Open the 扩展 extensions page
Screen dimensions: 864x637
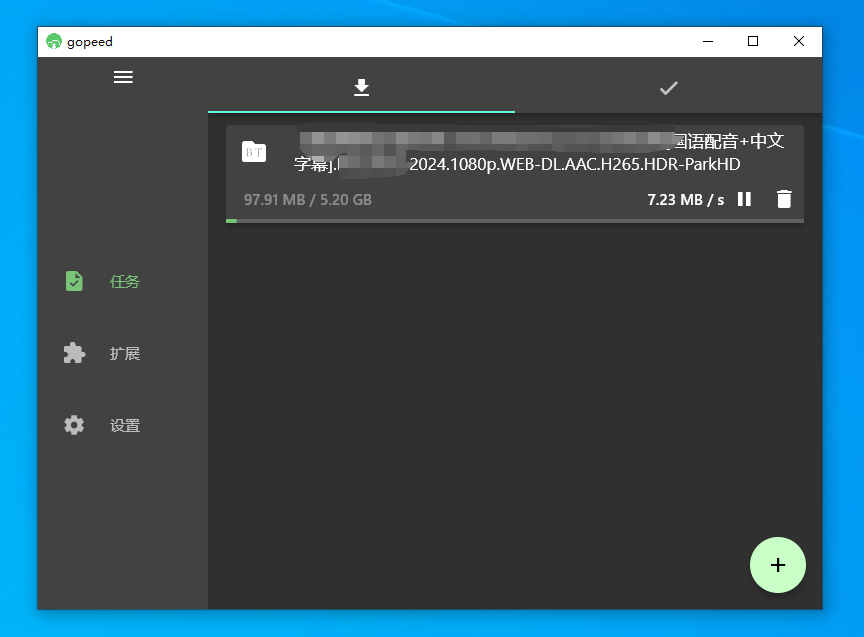pyautogui.click(x=103, y=353)
